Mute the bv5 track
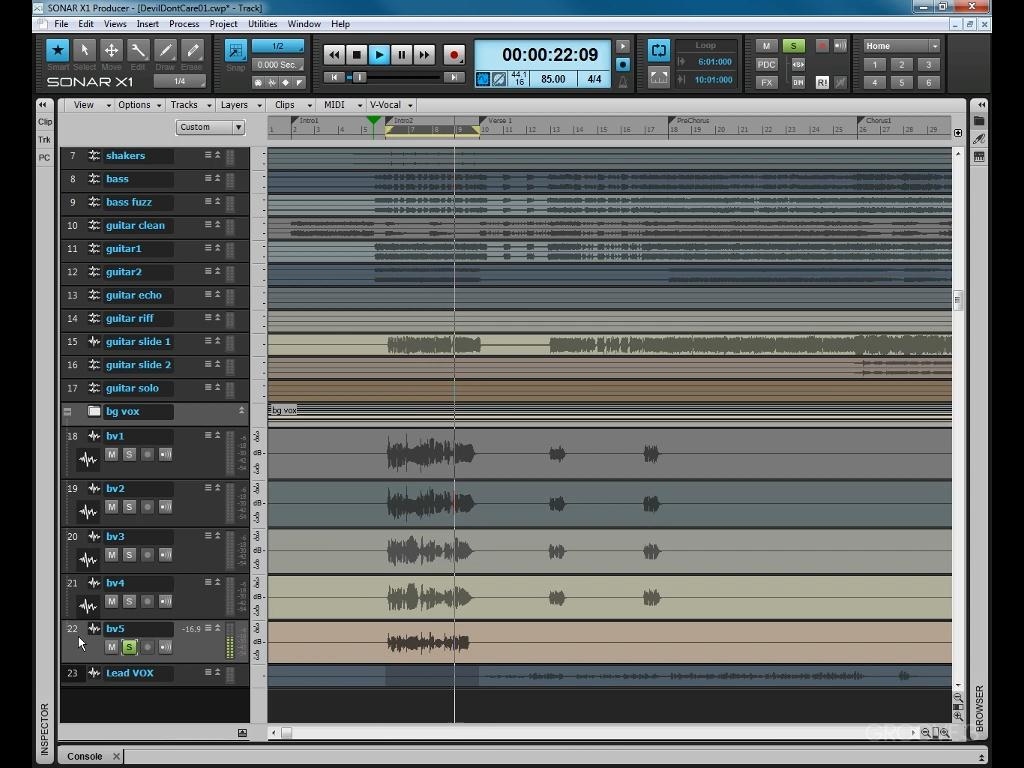 [112, 647]
